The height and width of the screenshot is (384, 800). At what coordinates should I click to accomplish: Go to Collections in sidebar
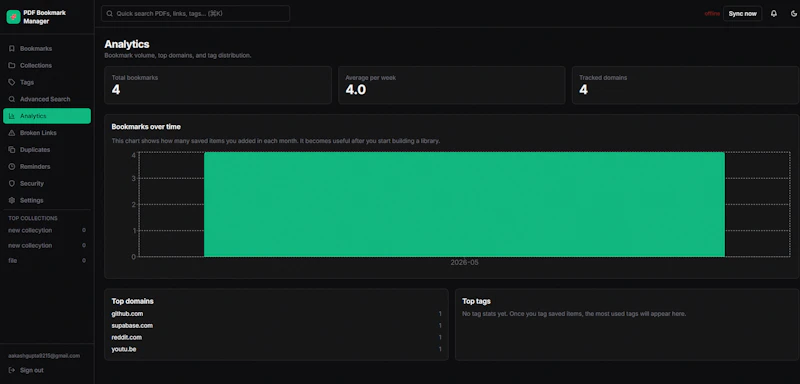(x=47, y=65)
